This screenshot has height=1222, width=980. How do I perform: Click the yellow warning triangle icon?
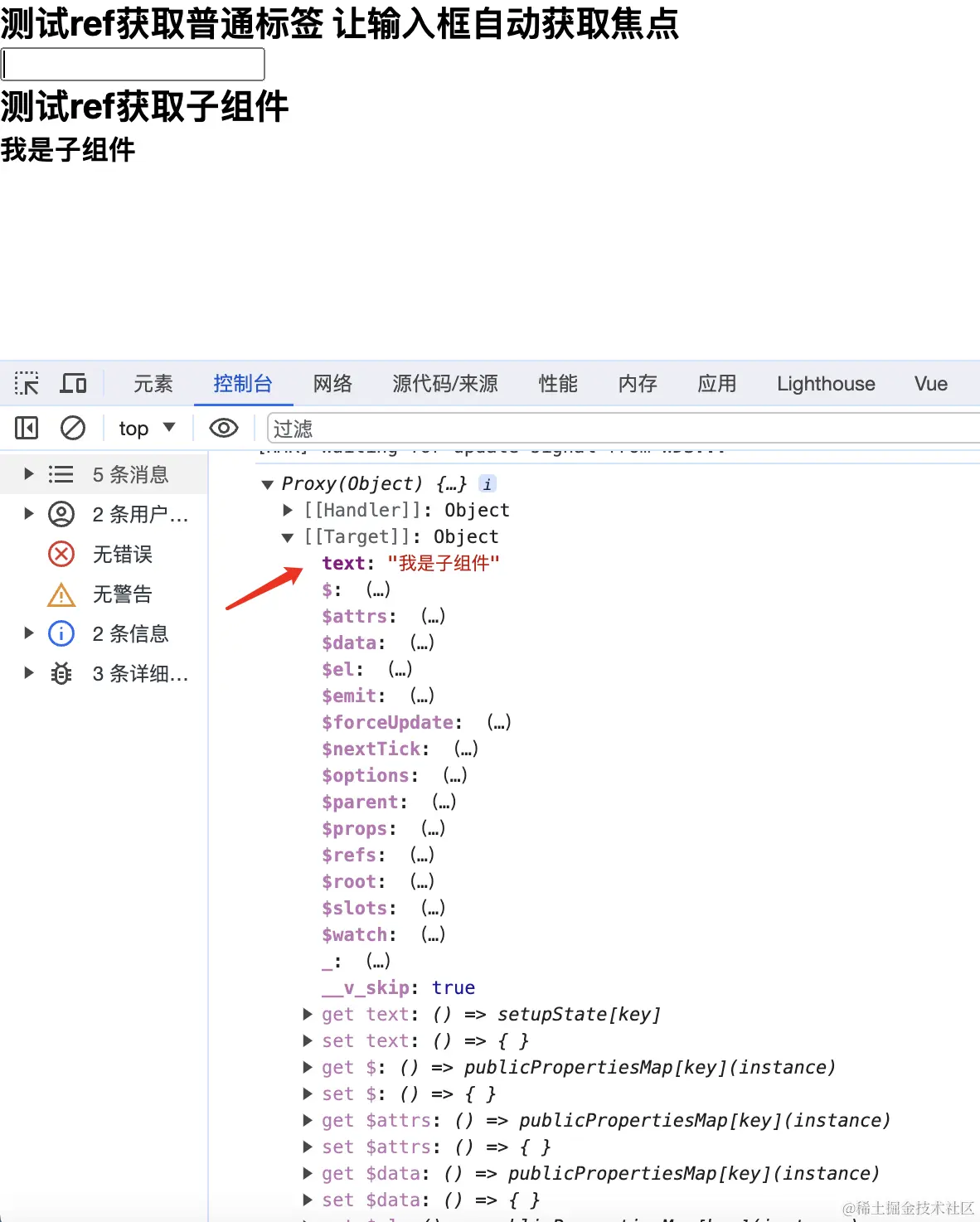tap(61, 594)
